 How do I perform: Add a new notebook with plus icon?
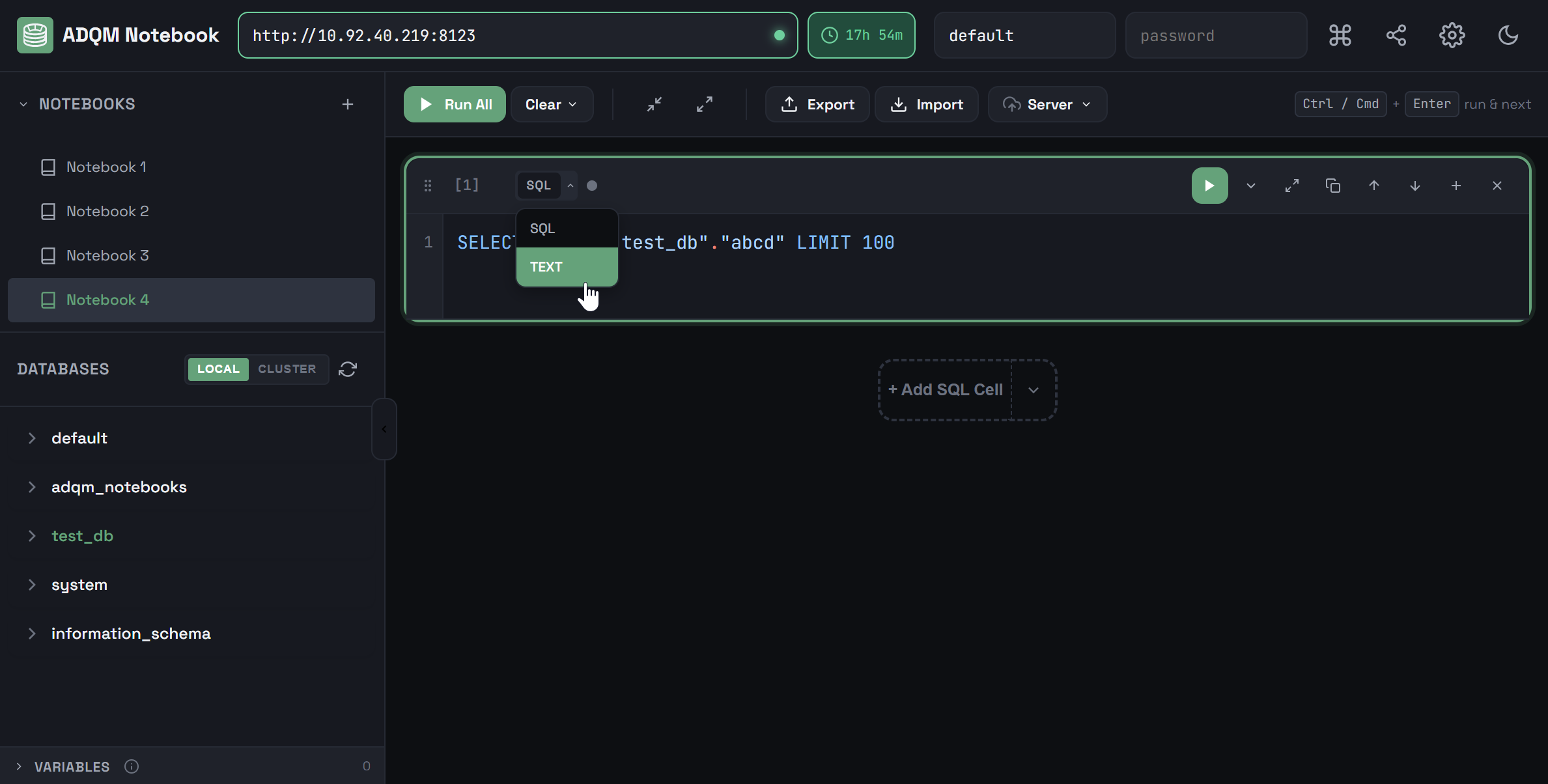[348, 104]
